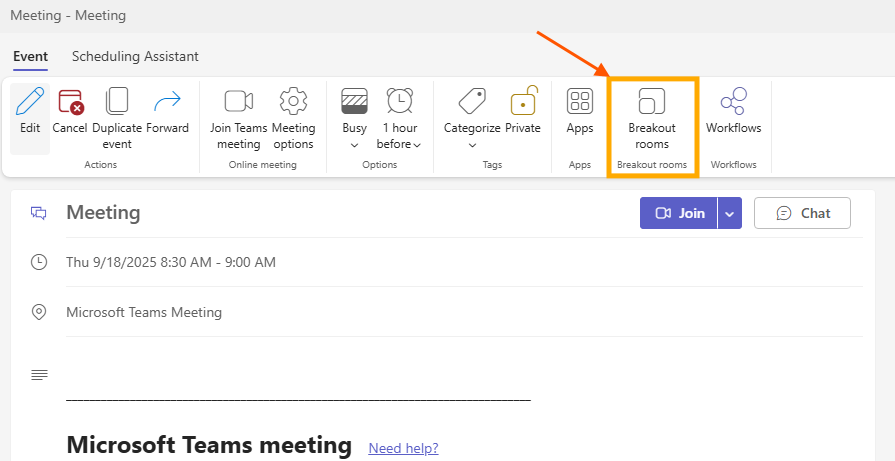Image resolution: width=895 pixels, height=461 pixels.
Task: Open the meeting Chat button
Action: point(803,213)
